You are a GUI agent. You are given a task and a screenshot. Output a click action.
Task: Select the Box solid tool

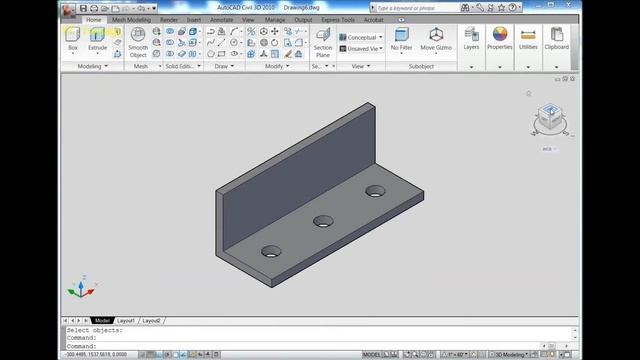tap(73, 39)
